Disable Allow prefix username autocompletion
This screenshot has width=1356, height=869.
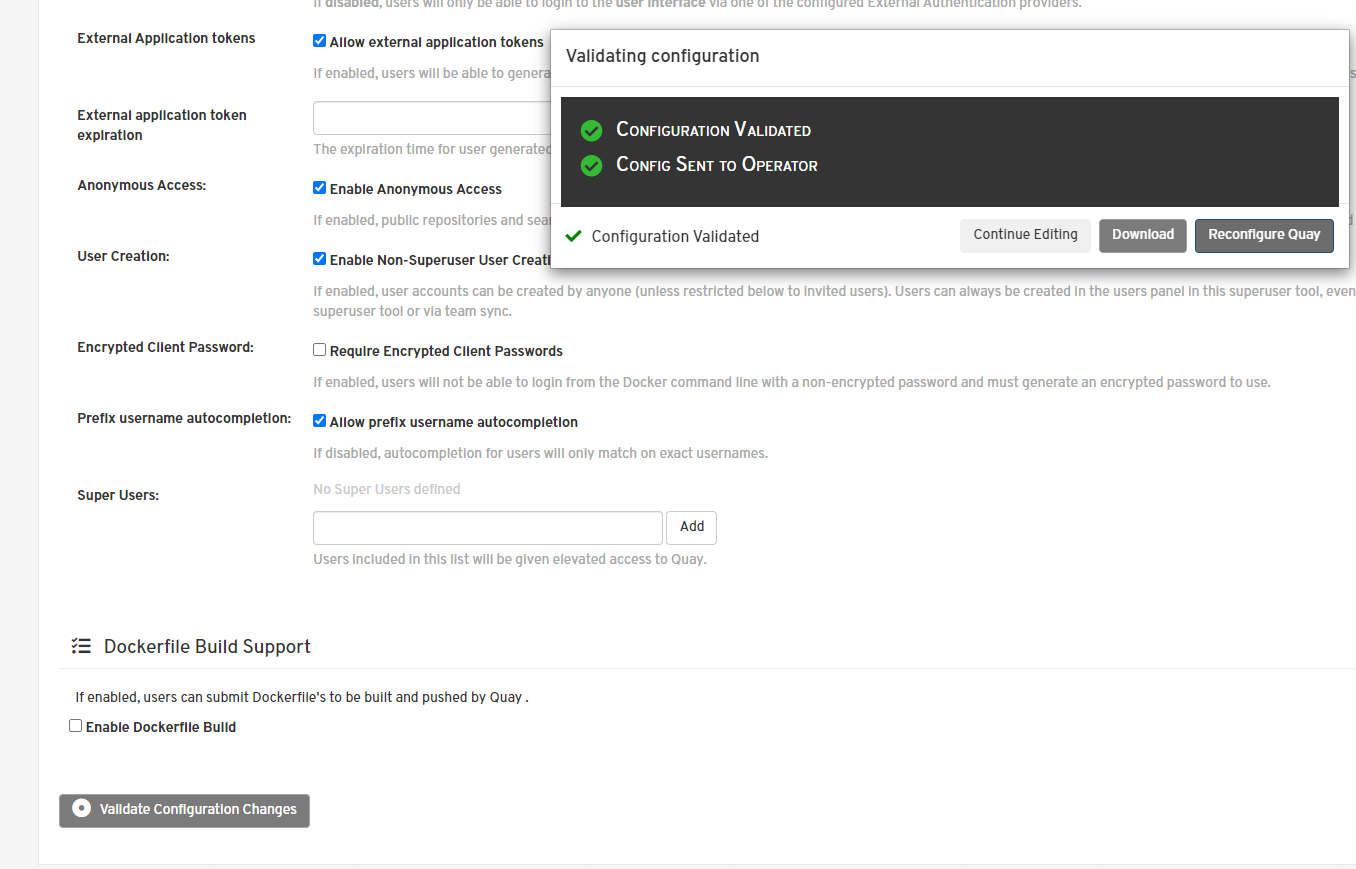pos(319,421)
